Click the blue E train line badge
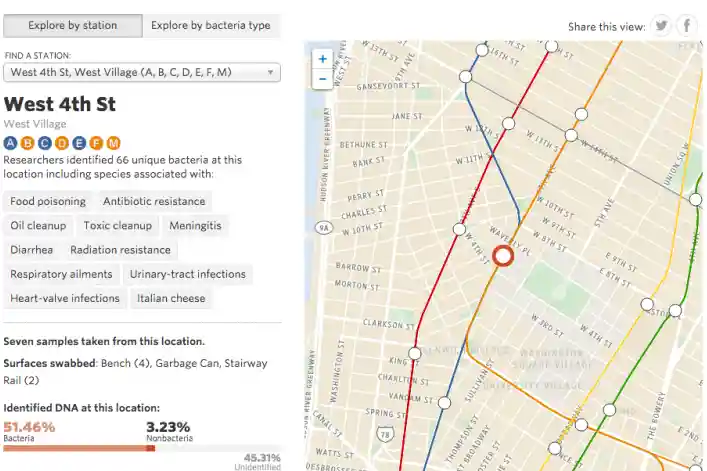 pyautogui.click(x=78, y=143)
